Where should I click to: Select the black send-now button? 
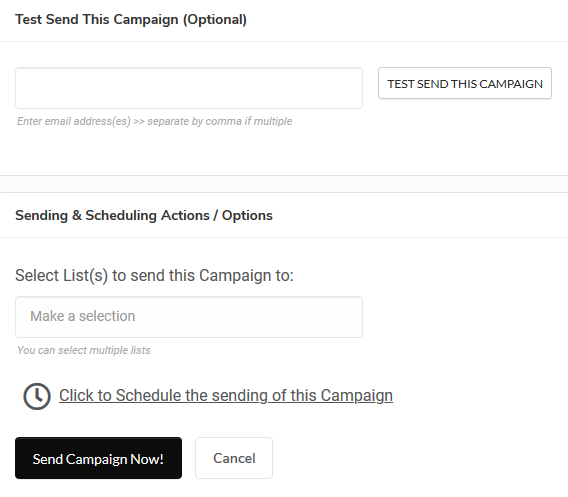tap(98, 458)
